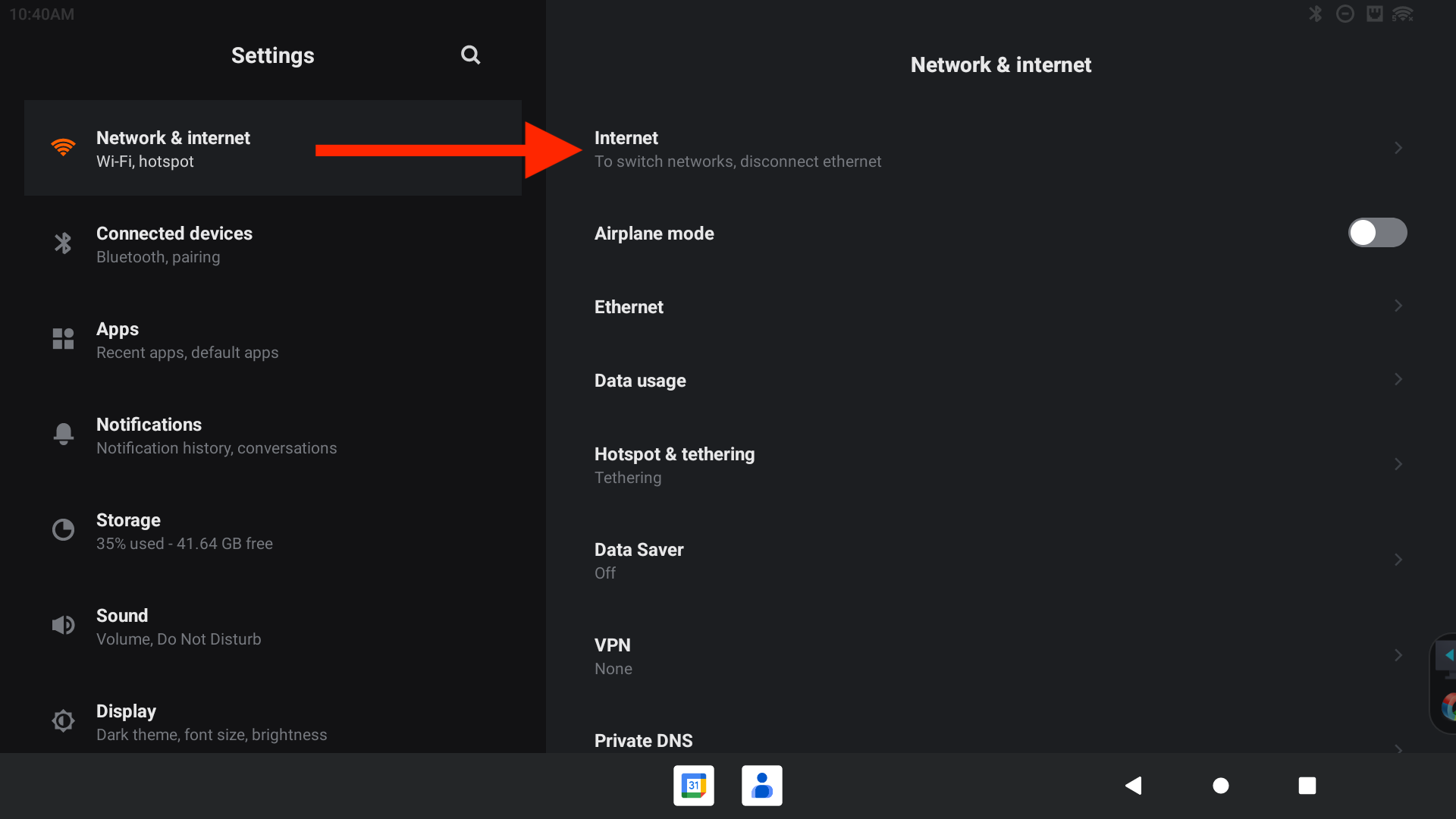
Task: Click the Bluetooth icon beside Connected devices
Action: coord(63,243)
